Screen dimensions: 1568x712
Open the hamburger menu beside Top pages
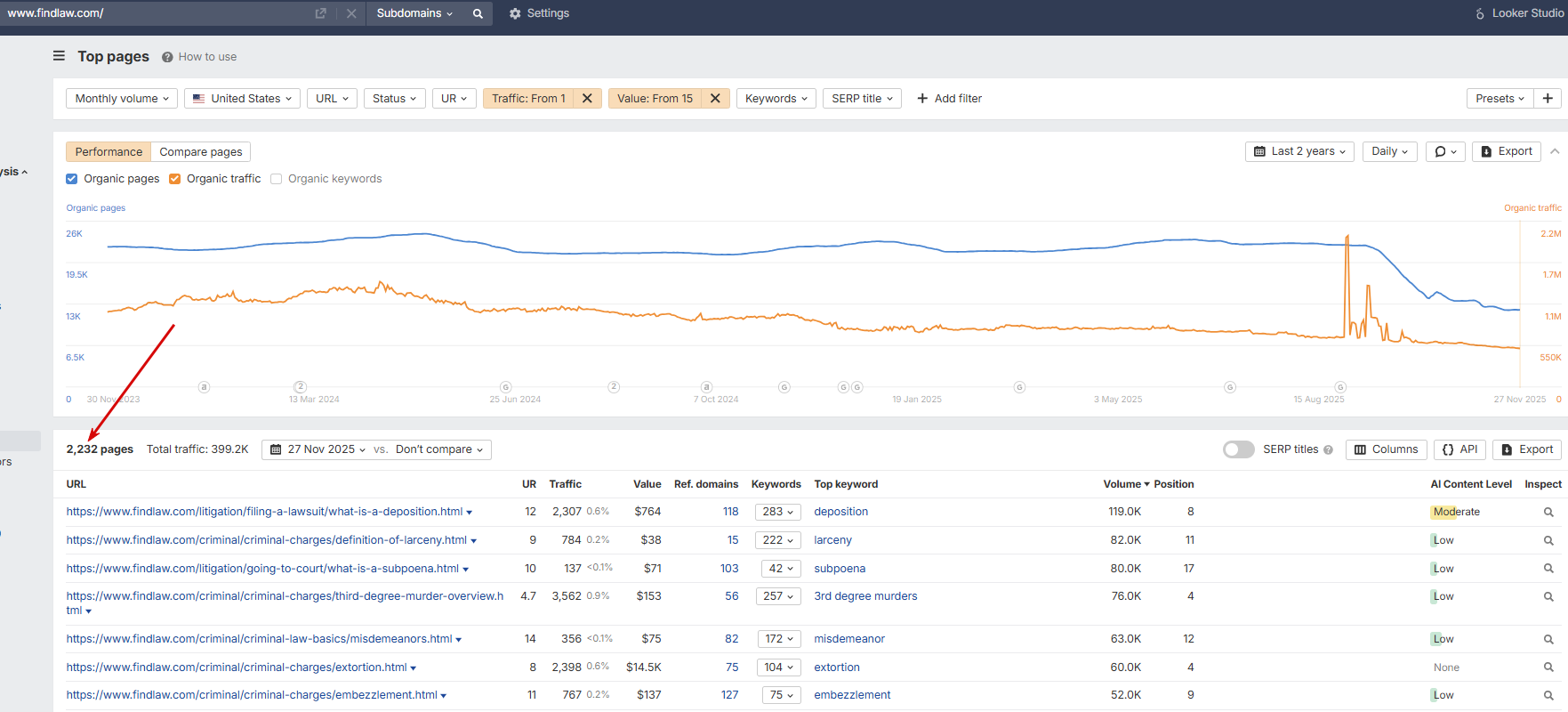coord(59,56)
